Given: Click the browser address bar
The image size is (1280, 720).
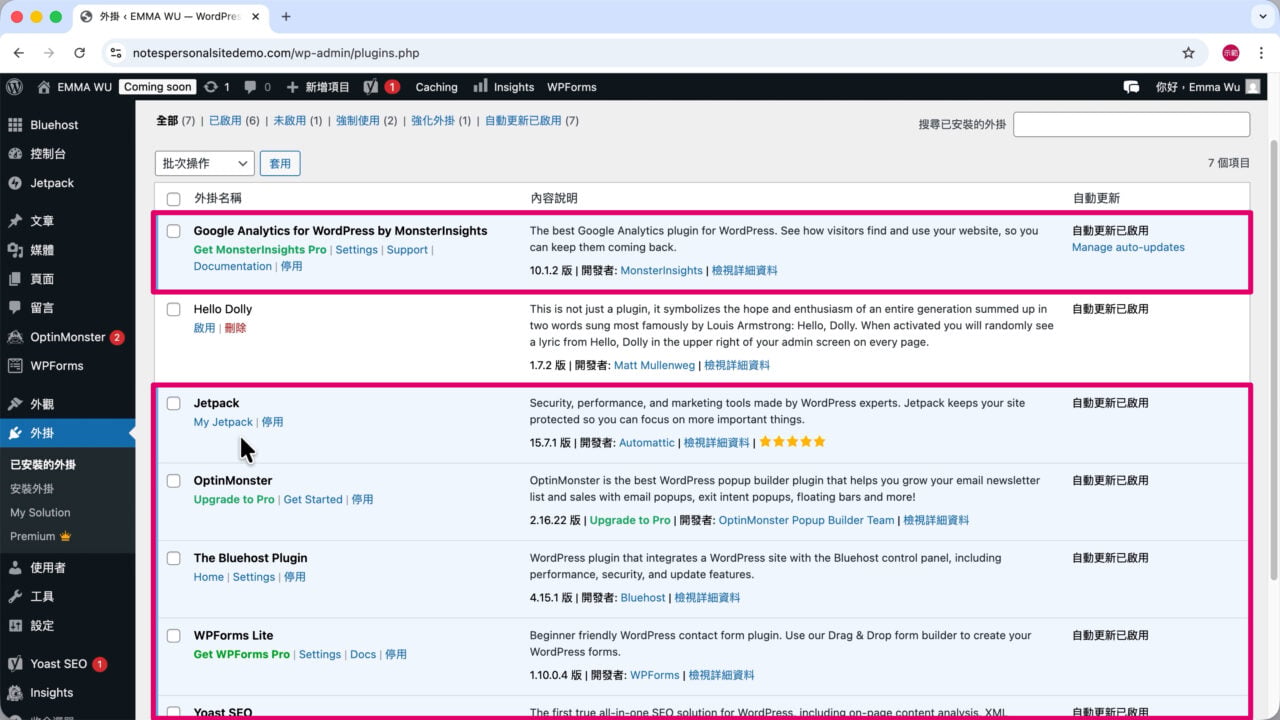Looking at the screenshot, I should [x=640, y=53].
